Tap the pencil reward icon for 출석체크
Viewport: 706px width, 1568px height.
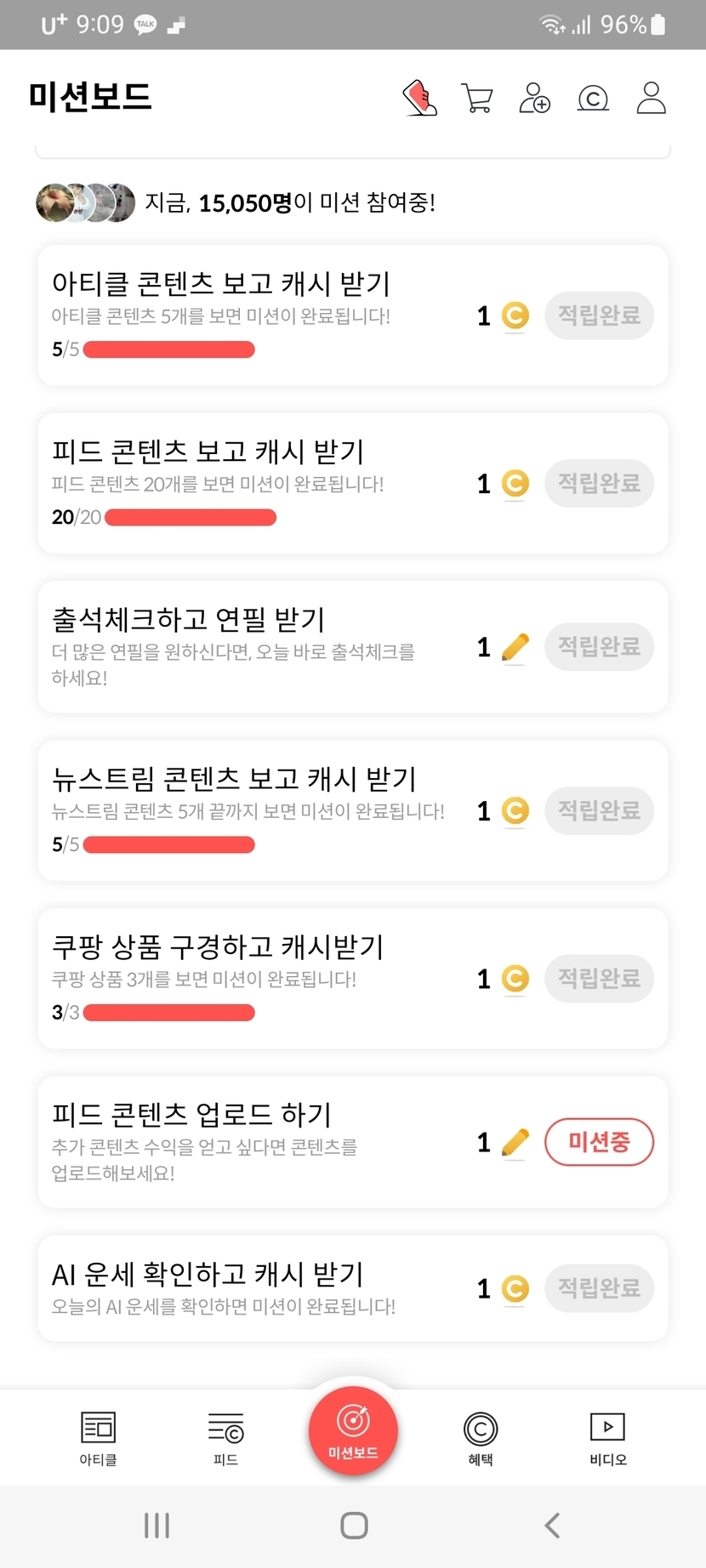(515, 648)
